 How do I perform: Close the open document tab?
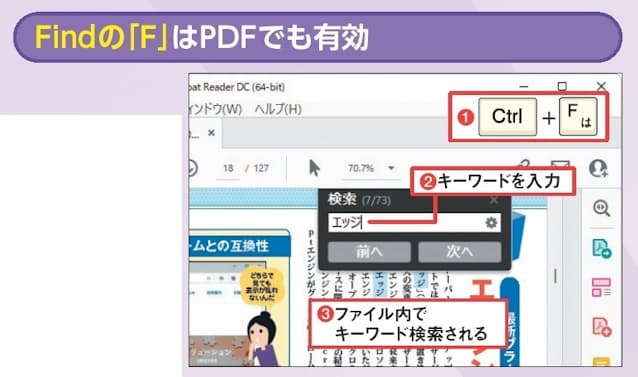pos(211,133)
